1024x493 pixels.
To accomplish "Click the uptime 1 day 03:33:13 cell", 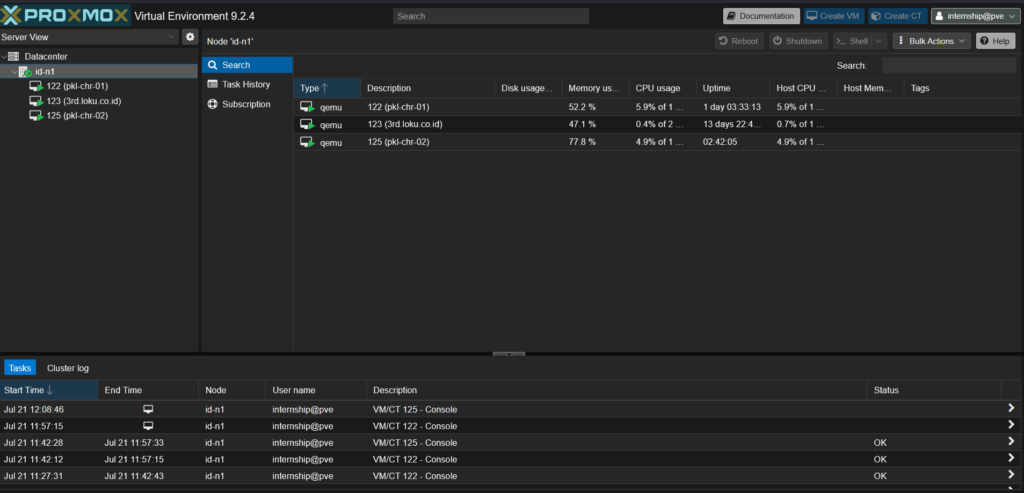I will pyautogui.click(x=732, y=107).
